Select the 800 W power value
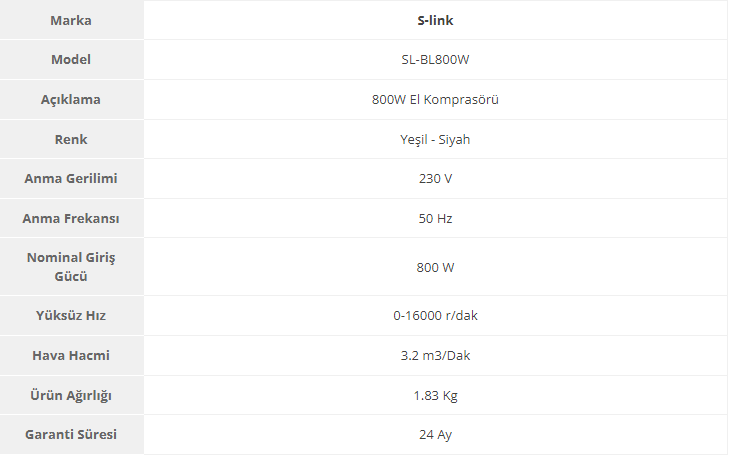Viewport: 729px width, 455px height. pos(435,267)
